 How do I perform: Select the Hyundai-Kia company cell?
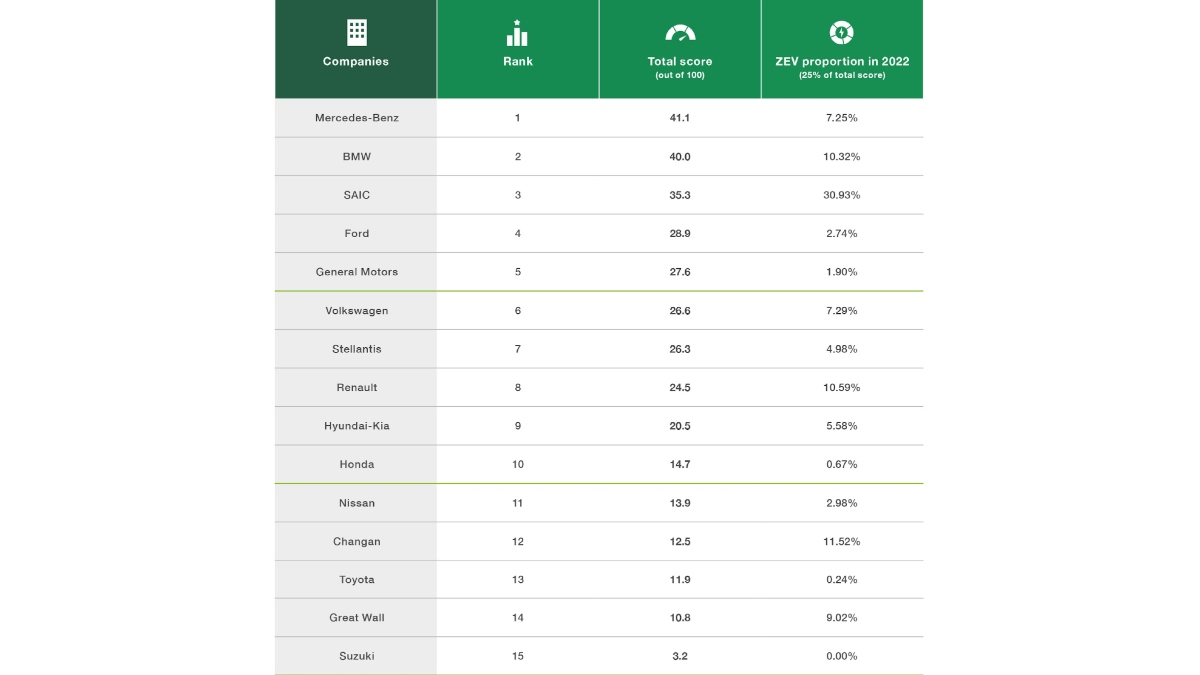click(357, 426)
